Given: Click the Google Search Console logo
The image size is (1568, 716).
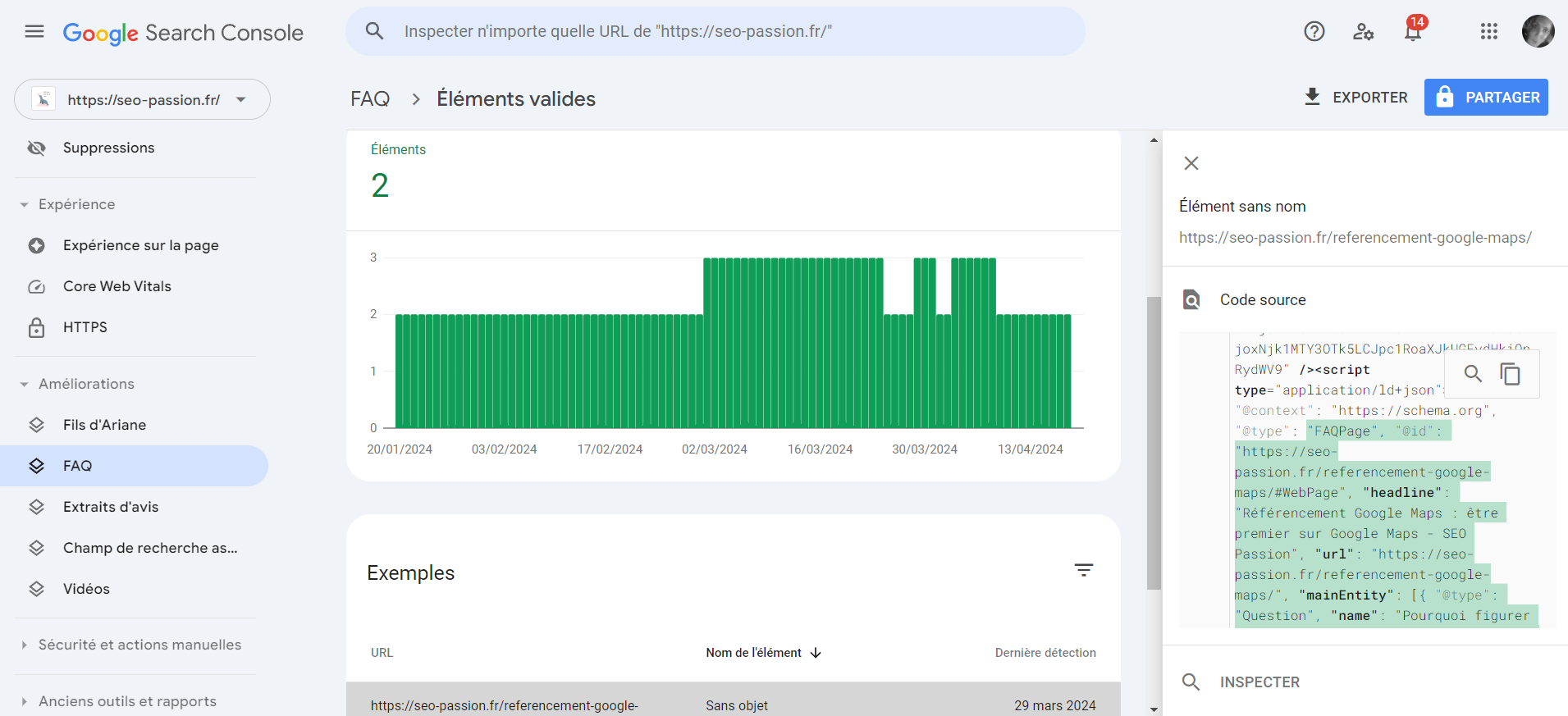Looking at the screenshot, I should point(183,33).
